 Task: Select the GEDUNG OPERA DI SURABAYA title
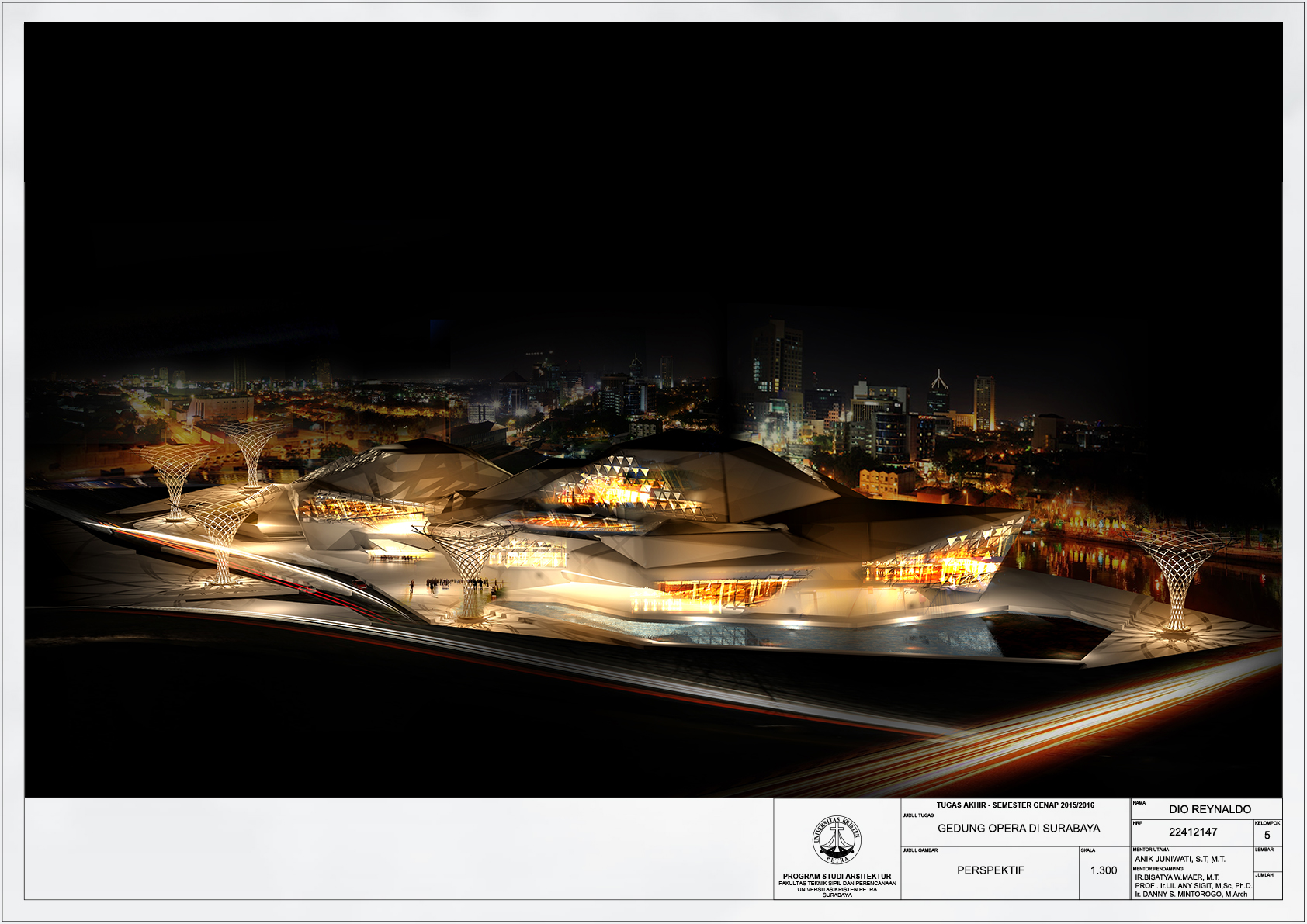coord(1018,829)
